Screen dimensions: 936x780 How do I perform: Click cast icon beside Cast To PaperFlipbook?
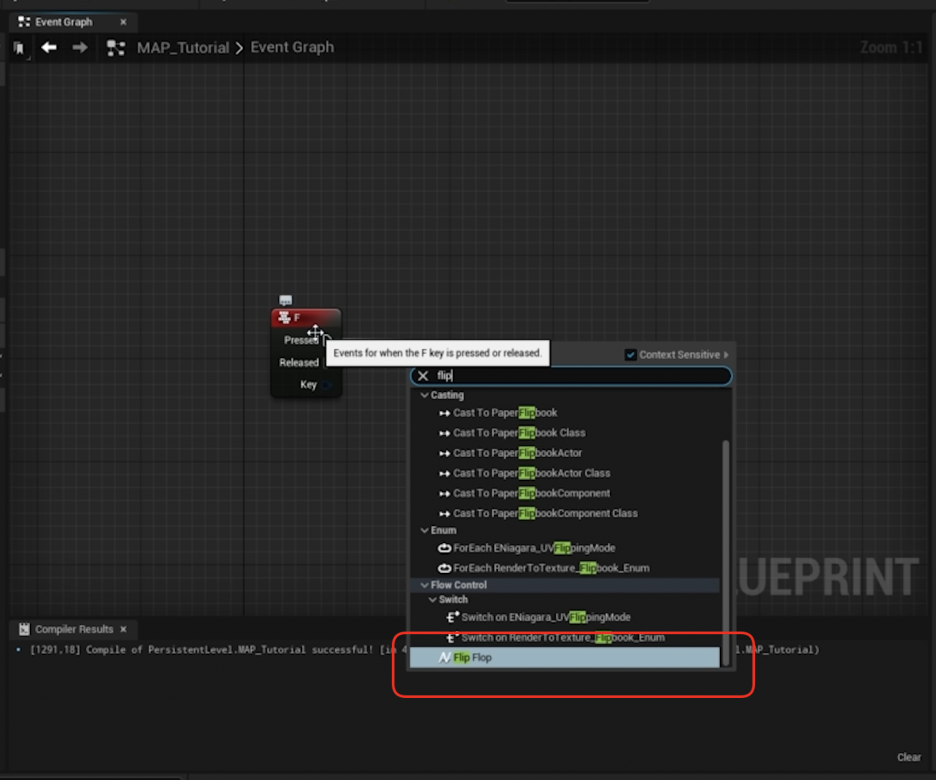[445, 413]
